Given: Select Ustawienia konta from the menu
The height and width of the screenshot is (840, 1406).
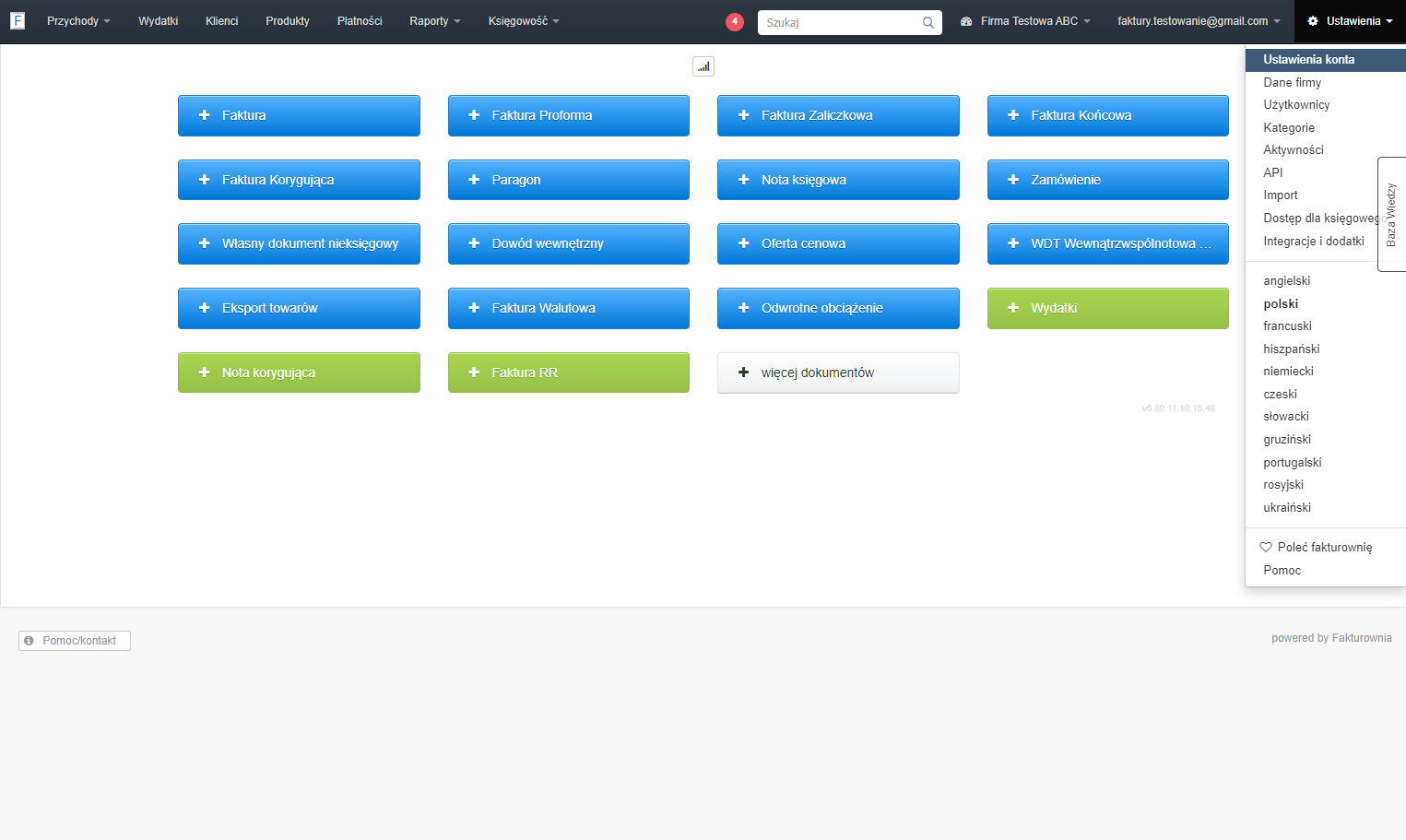Looking at the screenshot, I should (1325, 60).
